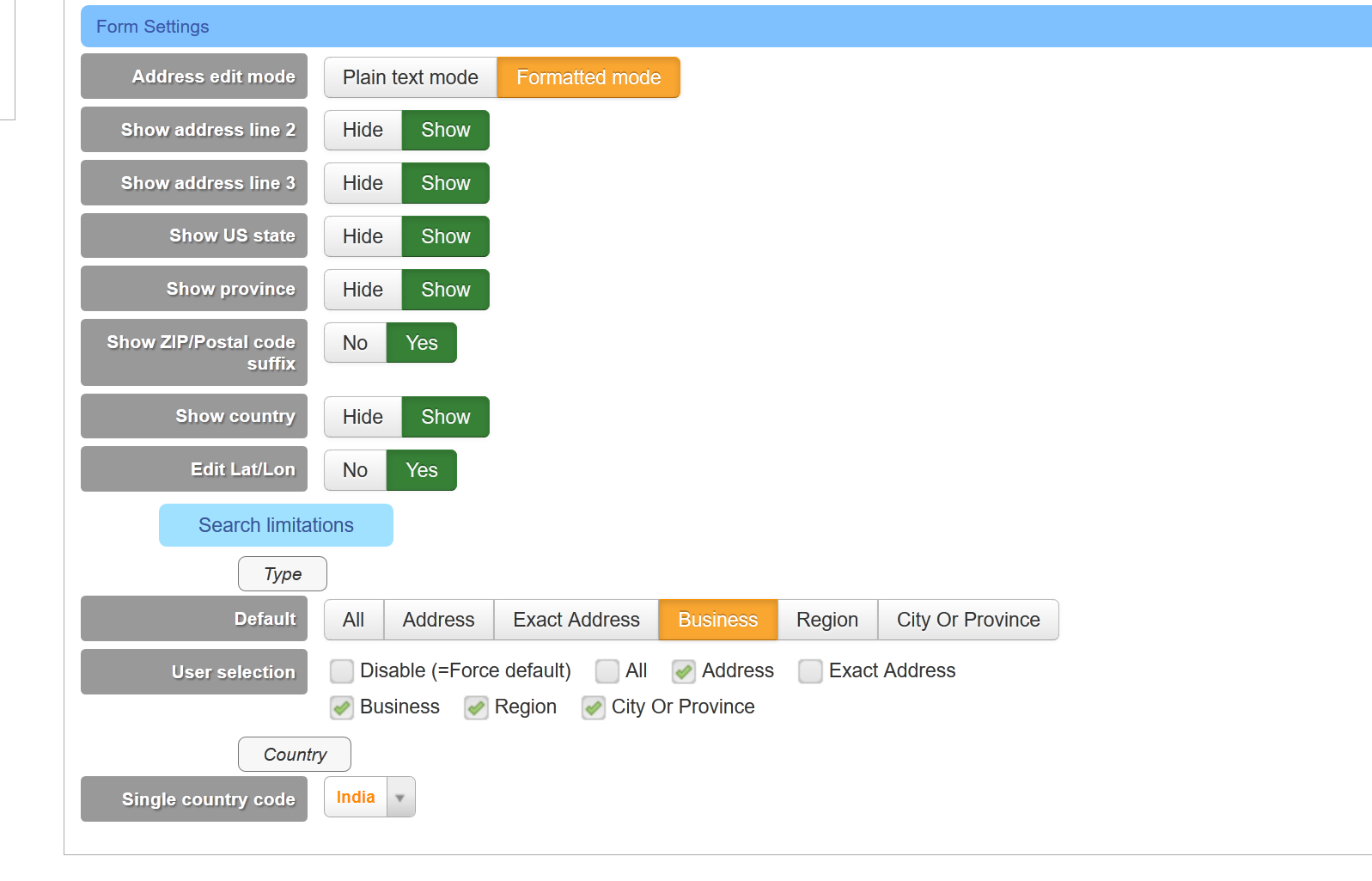This screenshot has width=1372, height=881.
Task: Set default search type to Address
Action: tap(439, 620)
